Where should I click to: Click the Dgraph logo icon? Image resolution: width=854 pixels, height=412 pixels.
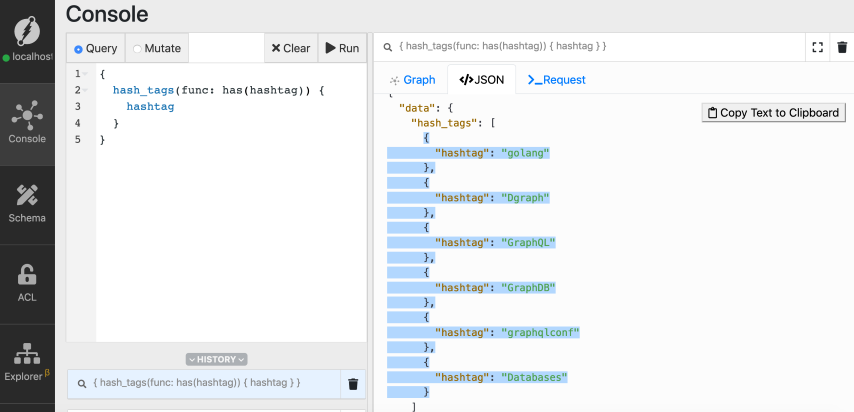27,22
